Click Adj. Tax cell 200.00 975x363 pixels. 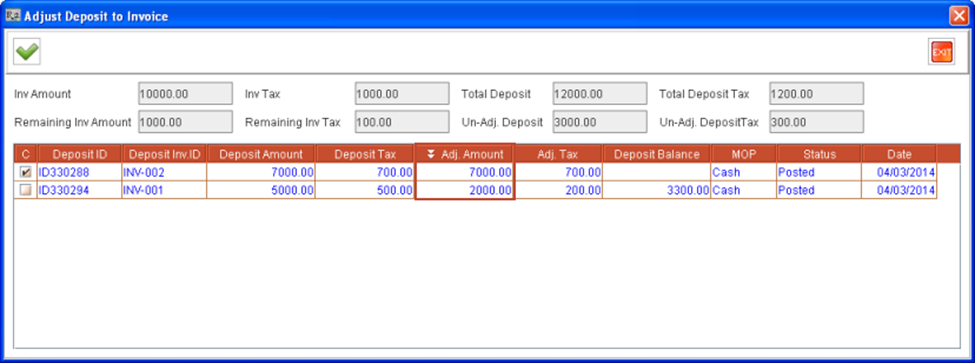[558, 191]
